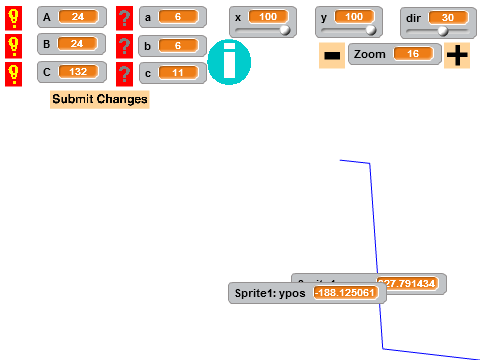
Task: Click the question mark icon beside variable b
Action: [x=124, y=46]
